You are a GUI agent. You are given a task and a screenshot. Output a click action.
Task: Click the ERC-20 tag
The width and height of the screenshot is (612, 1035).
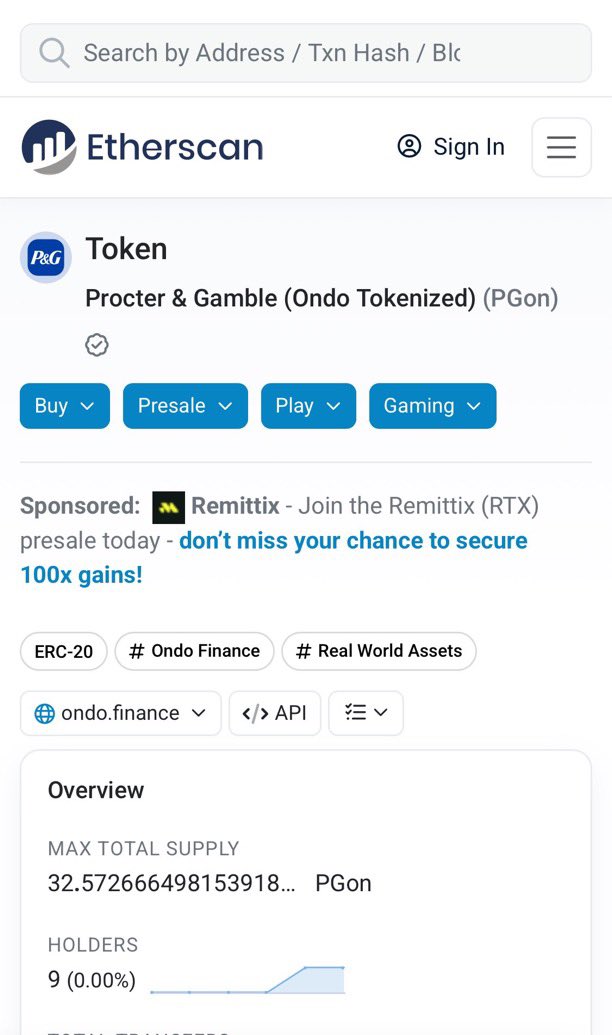click(x=63, y=651)
